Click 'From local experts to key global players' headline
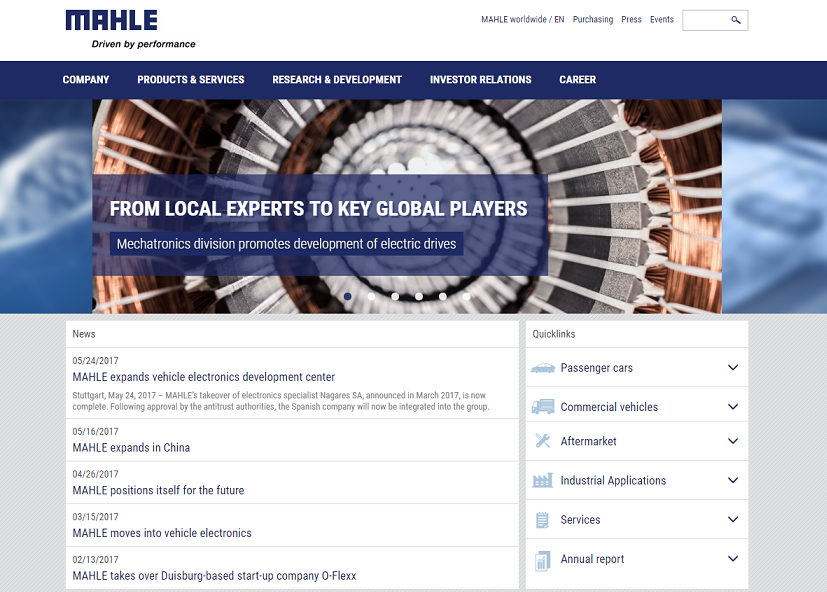The height and width of the screenshot is (592, 827). pos(319,208)
